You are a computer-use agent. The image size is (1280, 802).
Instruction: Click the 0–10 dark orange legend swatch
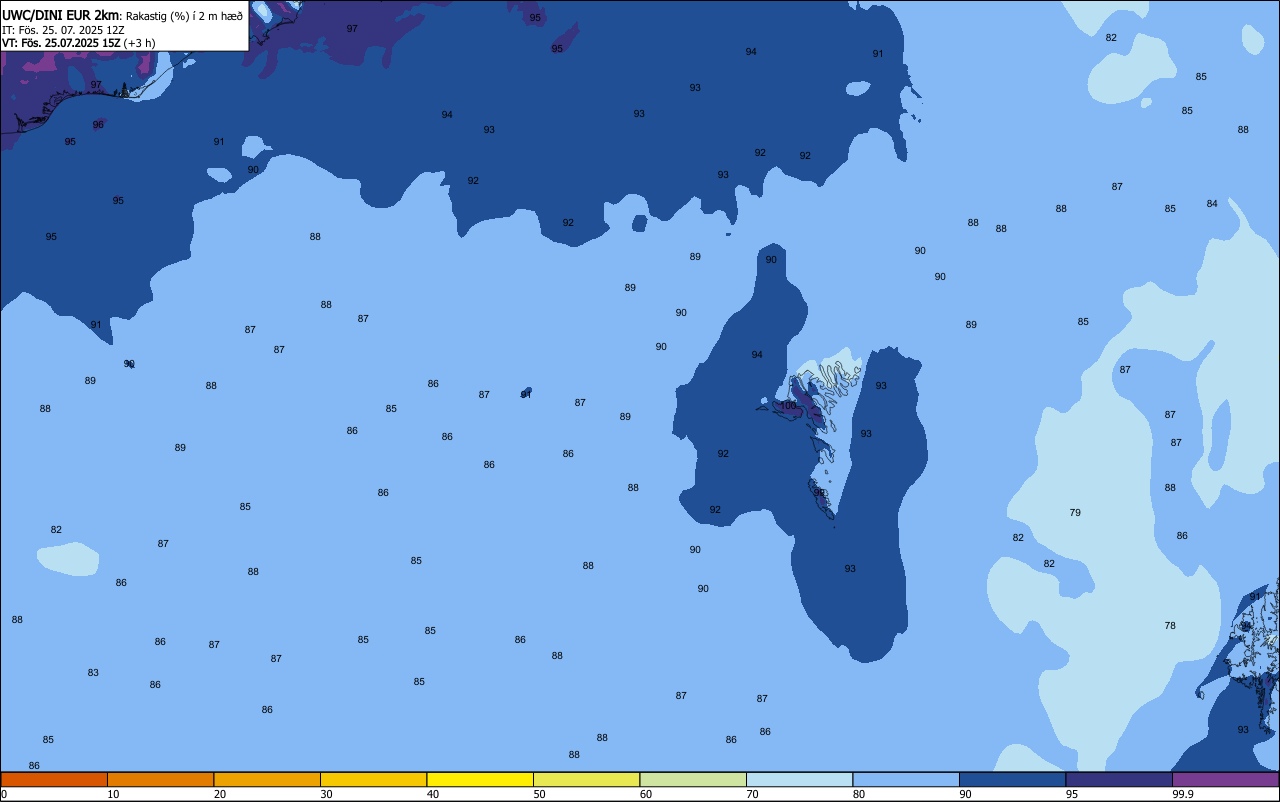[x=54, y=779]
